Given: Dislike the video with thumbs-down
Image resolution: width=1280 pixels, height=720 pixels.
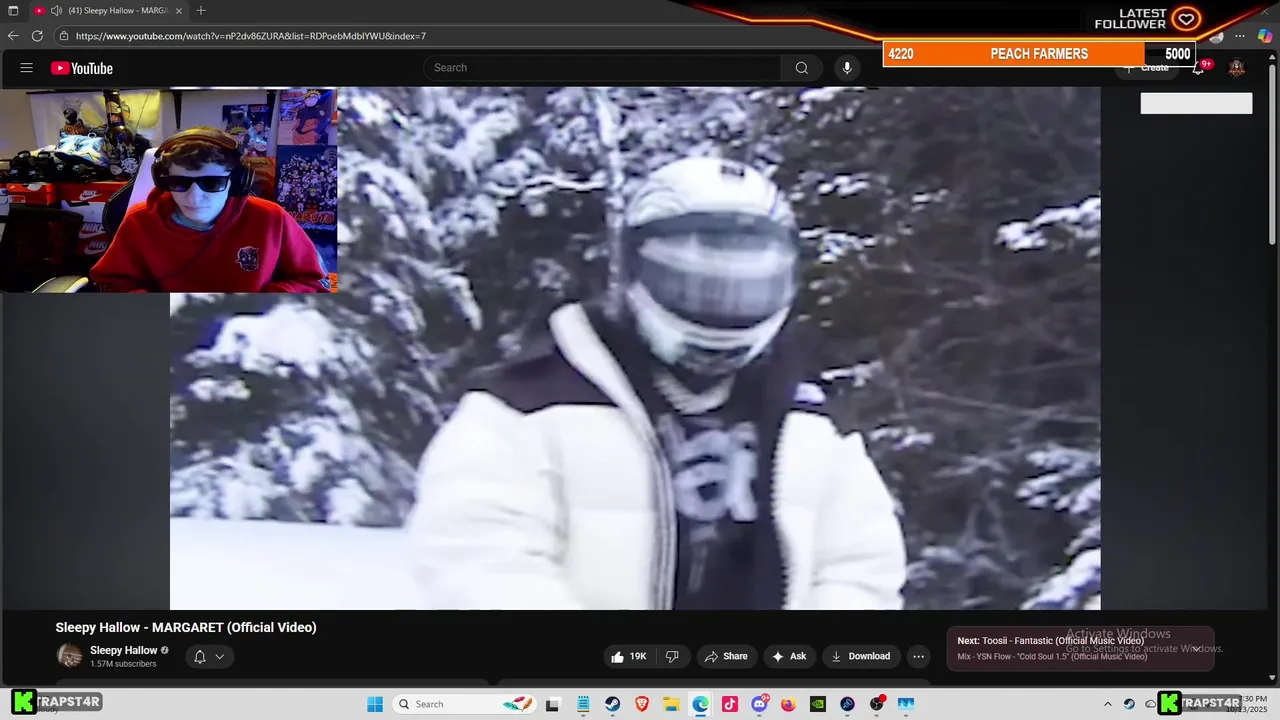Looking at the screenshot, I should 672,656.
